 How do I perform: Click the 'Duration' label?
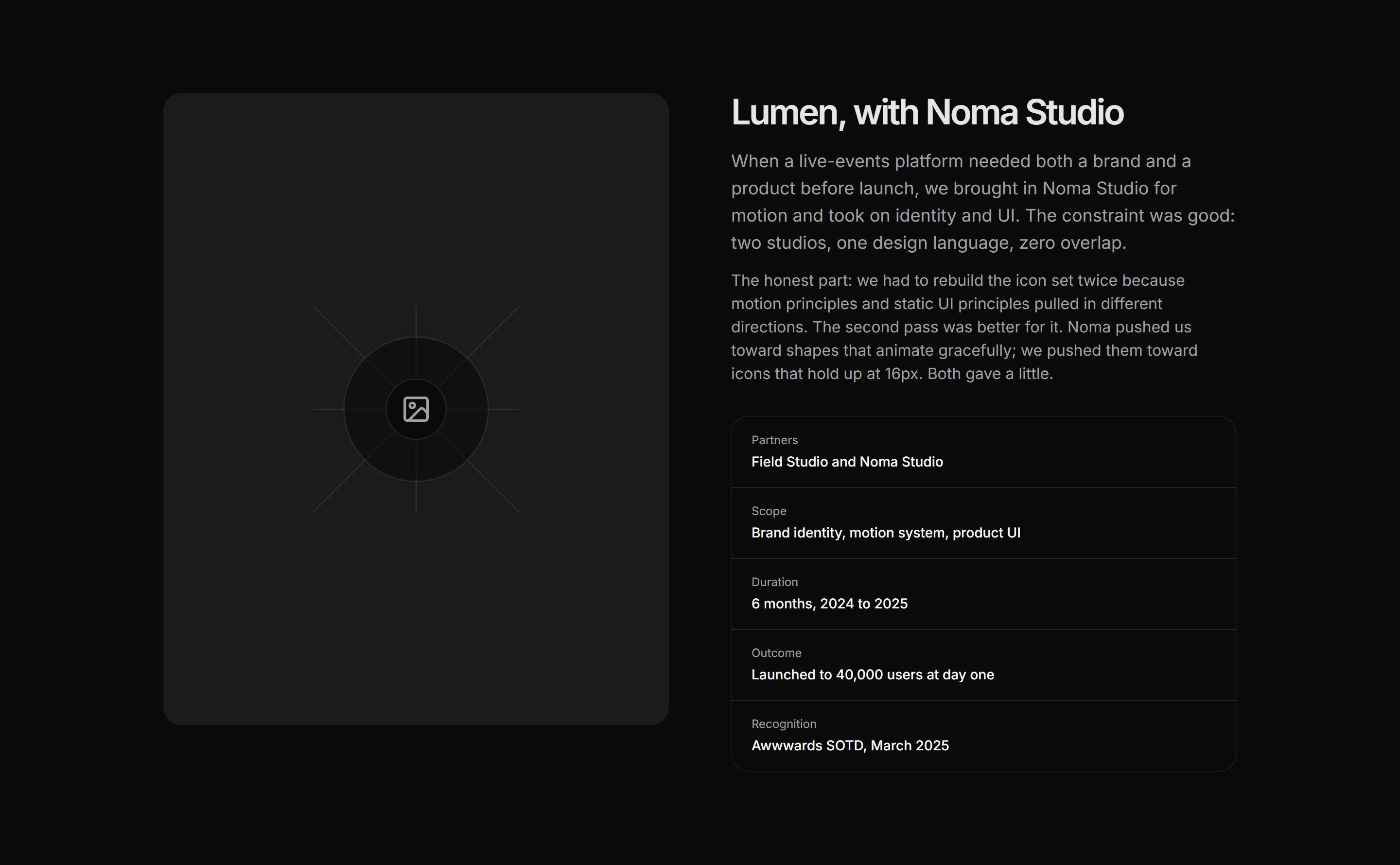click(774, 582)
